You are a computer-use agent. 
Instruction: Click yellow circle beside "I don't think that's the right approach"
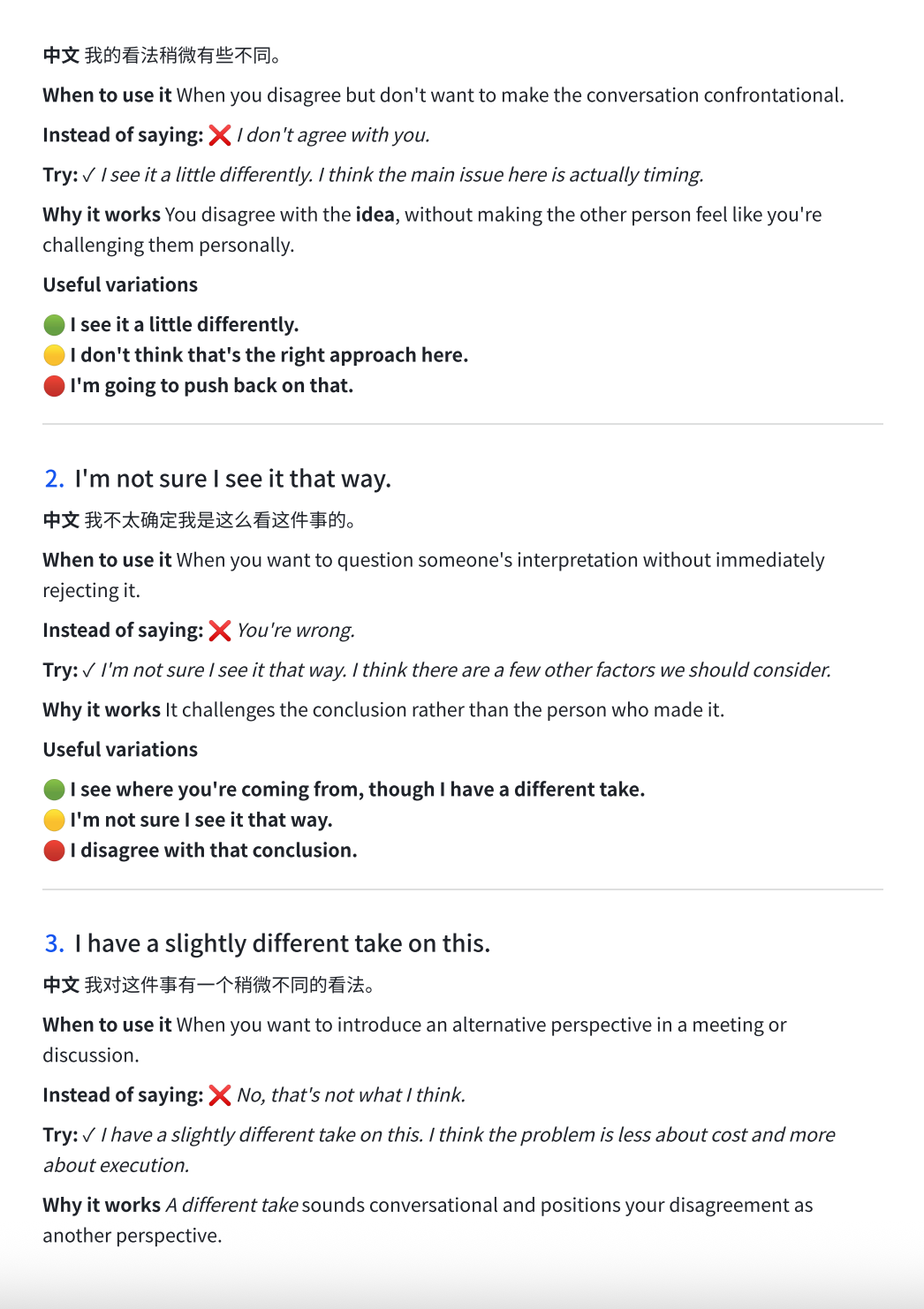point(54,355)
